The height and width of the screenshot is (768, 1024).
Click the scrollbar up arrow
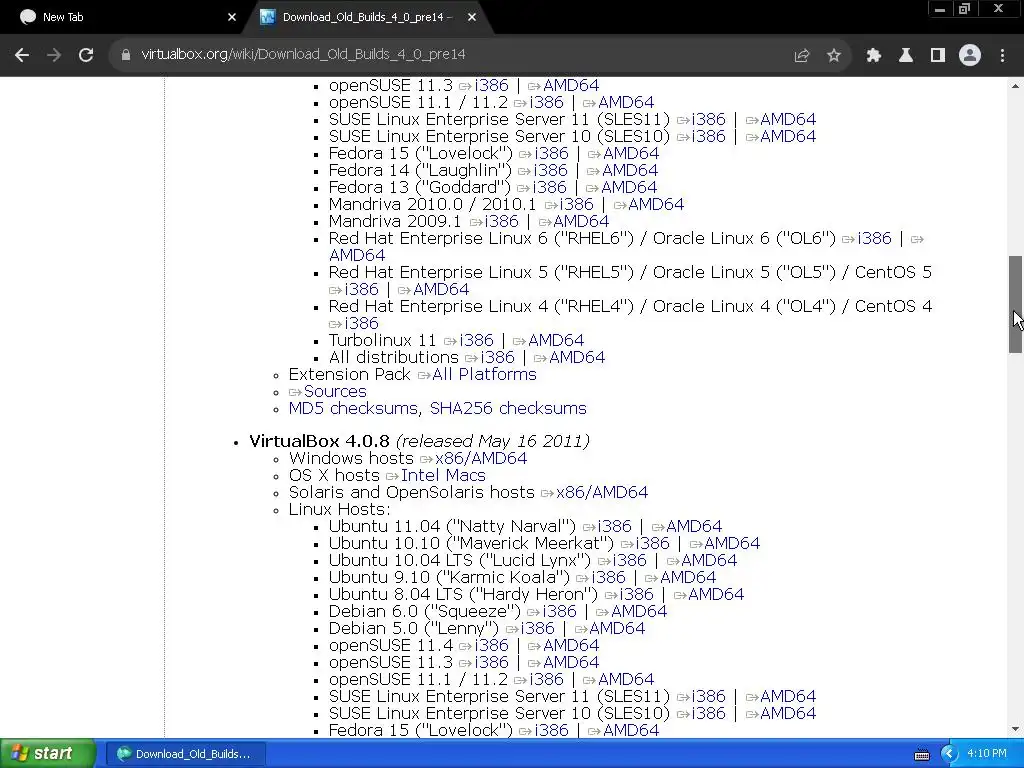(x=1016, y=86)
